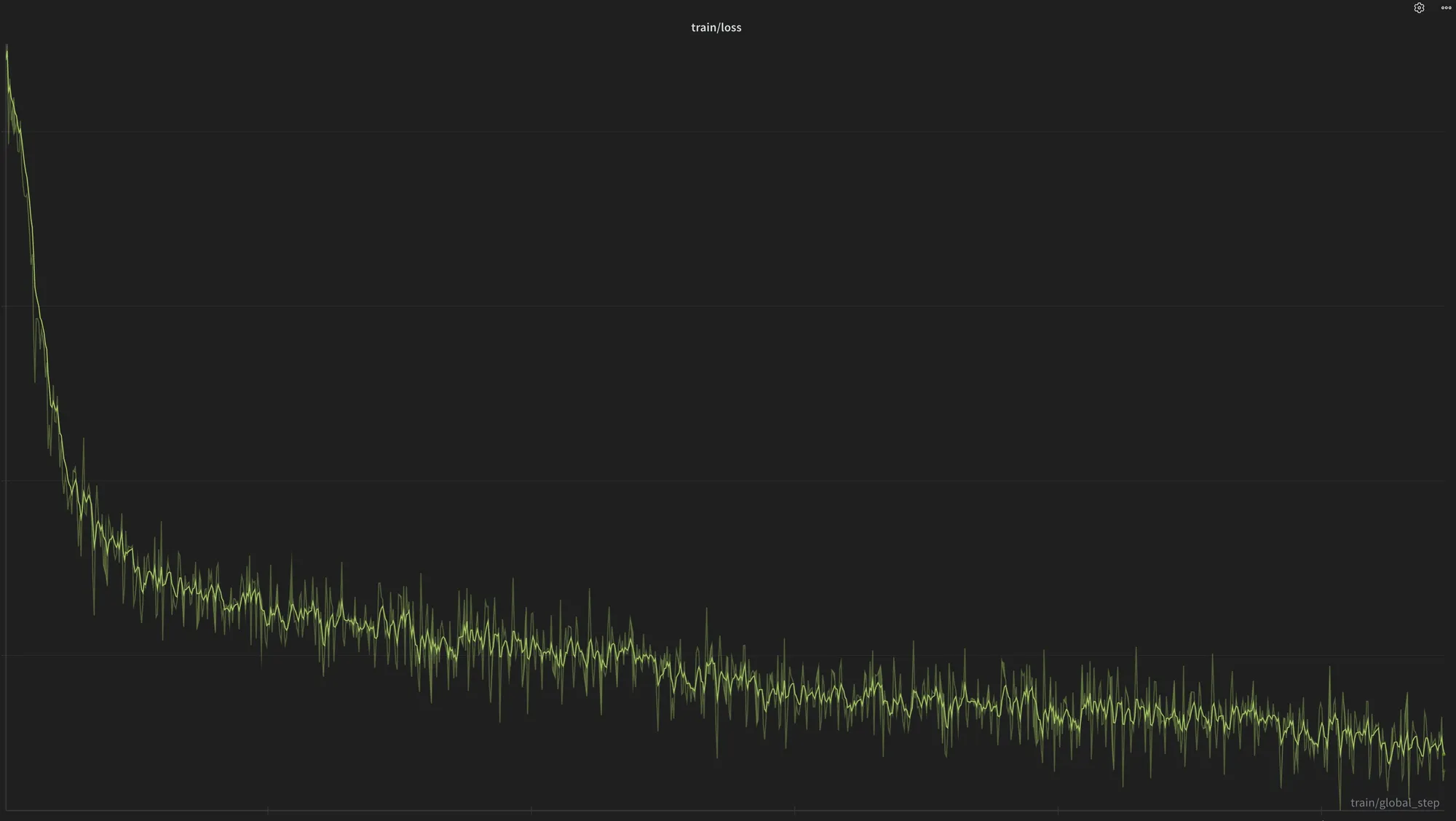Click the train/loss chart title
The height and width of the screenshot is (821, 1456).
click(716, 28)
